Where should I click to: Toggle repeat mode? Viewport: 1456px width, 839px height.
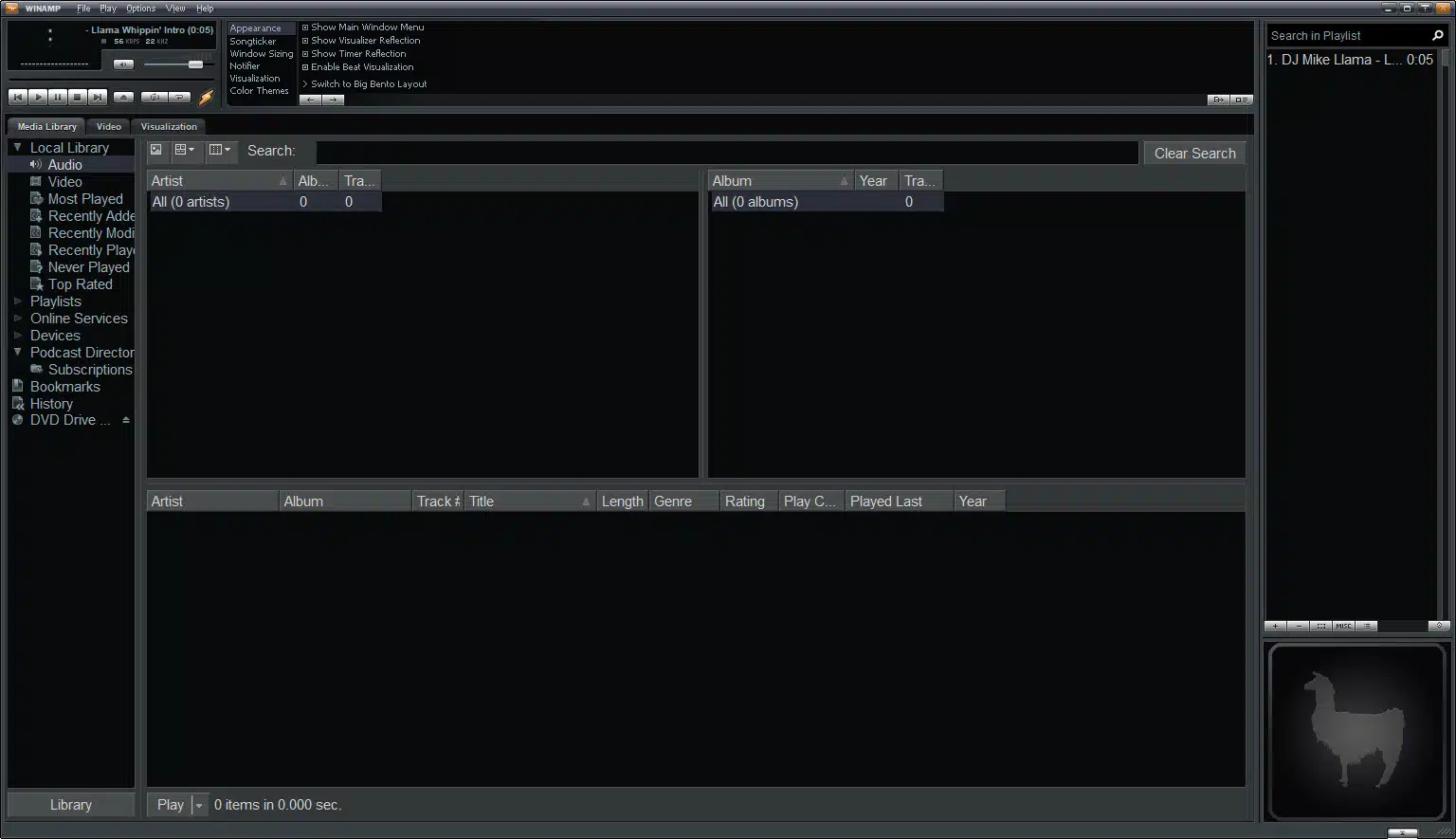click(179, 97)
